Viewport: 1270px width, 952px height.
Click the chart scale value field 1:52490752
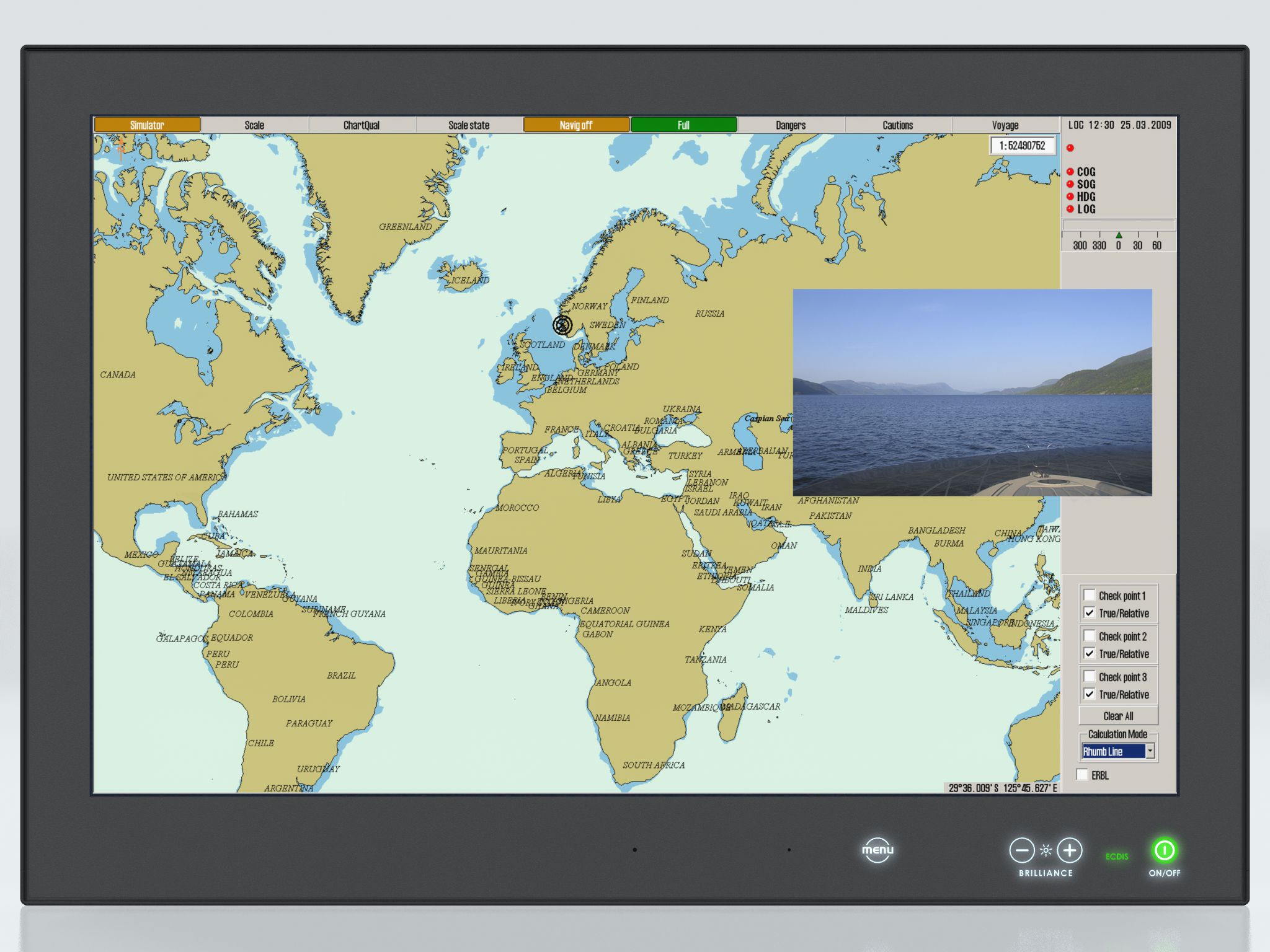pyautogui.click(x=1022, y=146)
